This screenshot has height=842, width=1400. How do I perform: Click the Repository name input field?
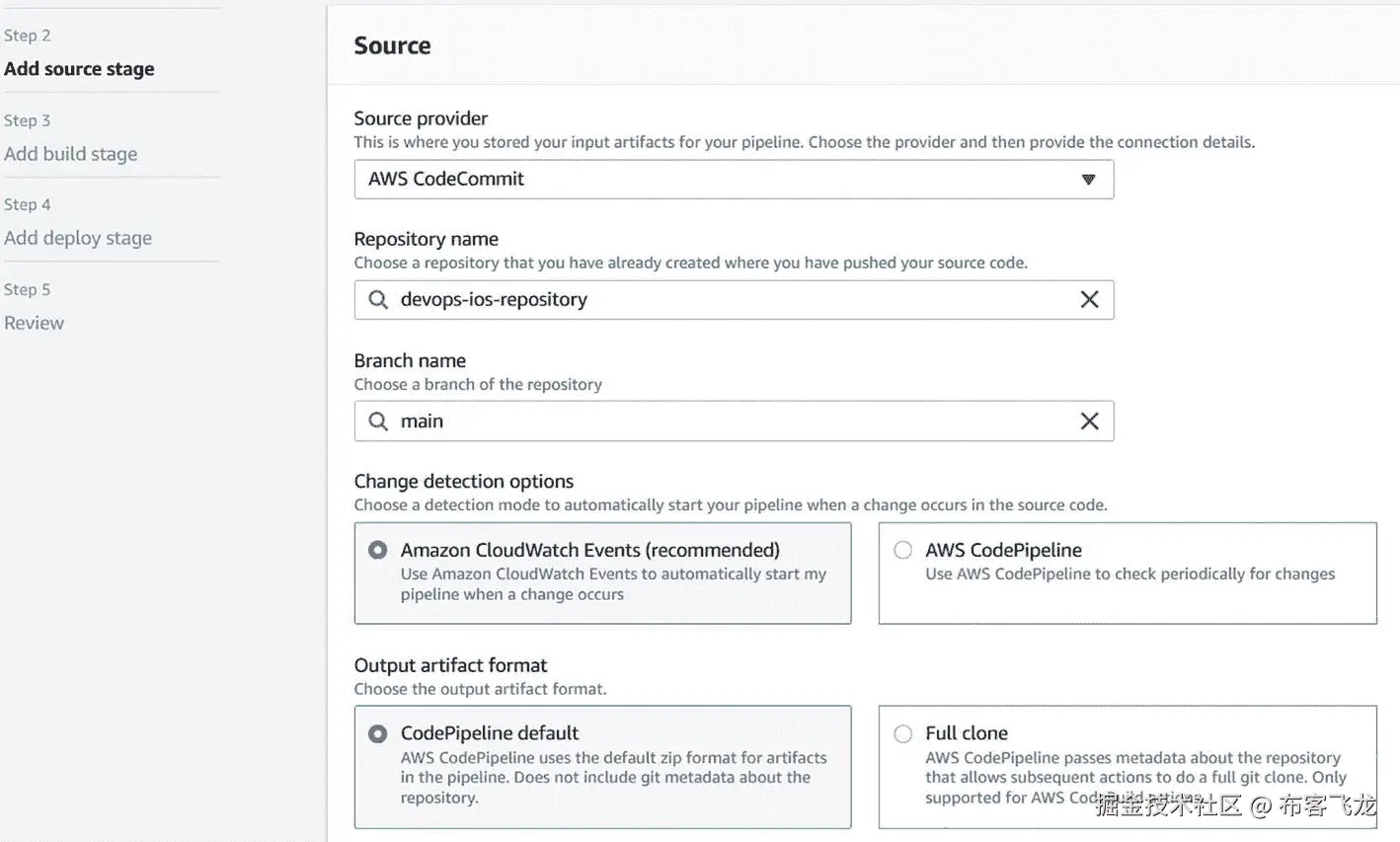(x=731, y=300)
